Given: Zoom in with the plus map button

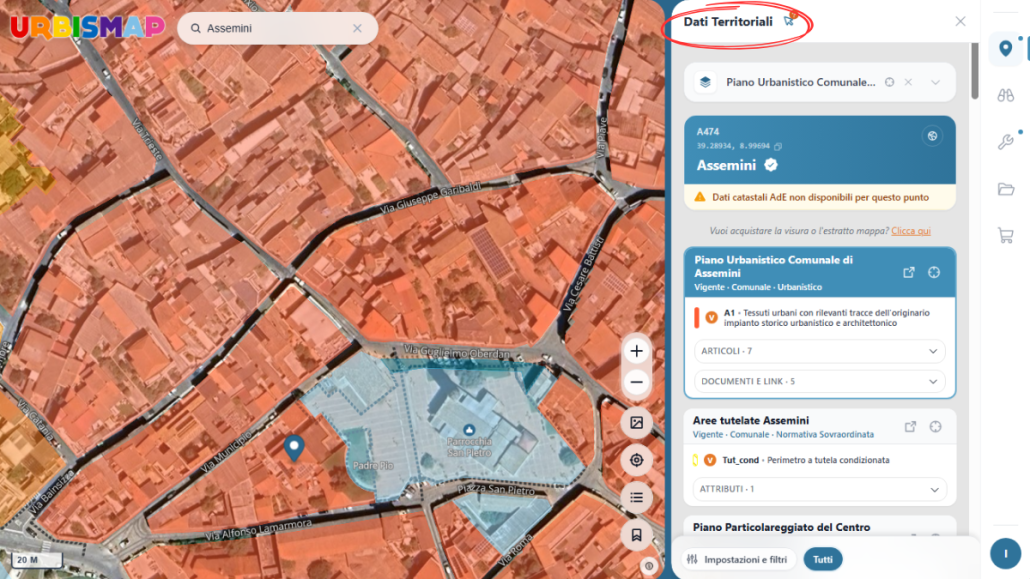Looking at the screenshot, I should [636, 352].
